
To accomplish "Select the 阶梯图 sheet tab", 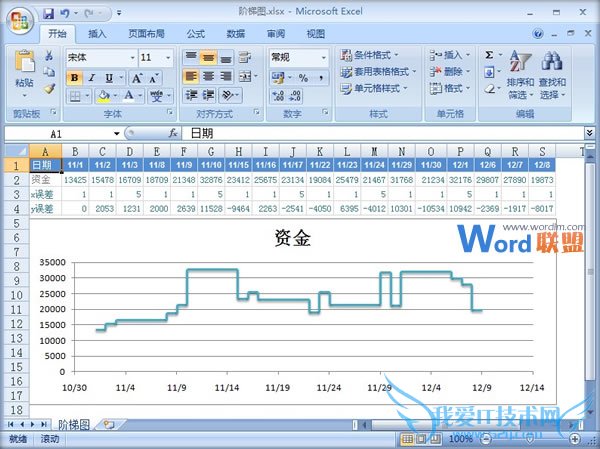I will click(74, 425).
